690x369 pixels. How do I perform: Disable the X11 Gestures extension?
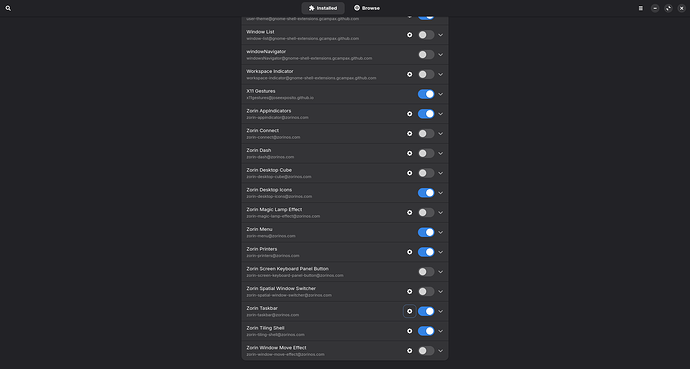(426, 94)
